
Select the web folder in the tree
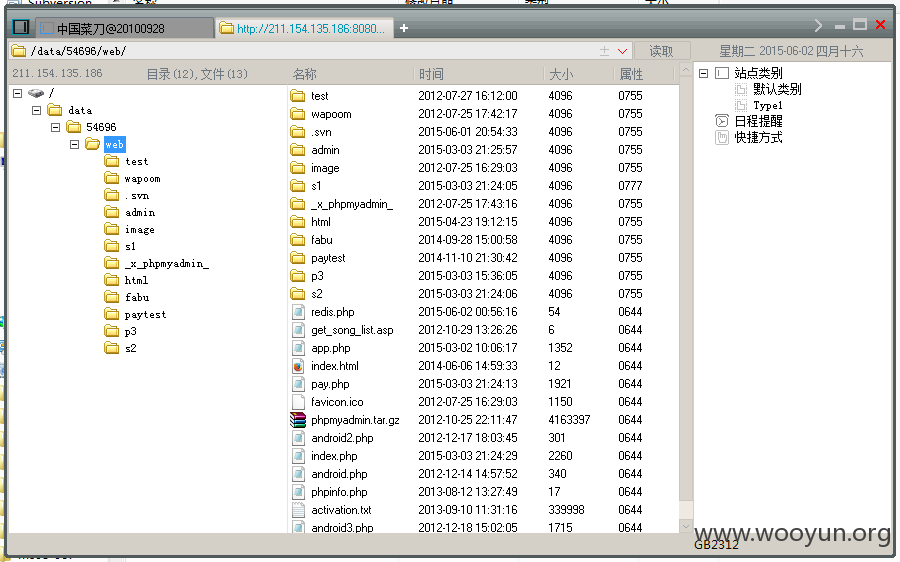(x=114, y=144)
